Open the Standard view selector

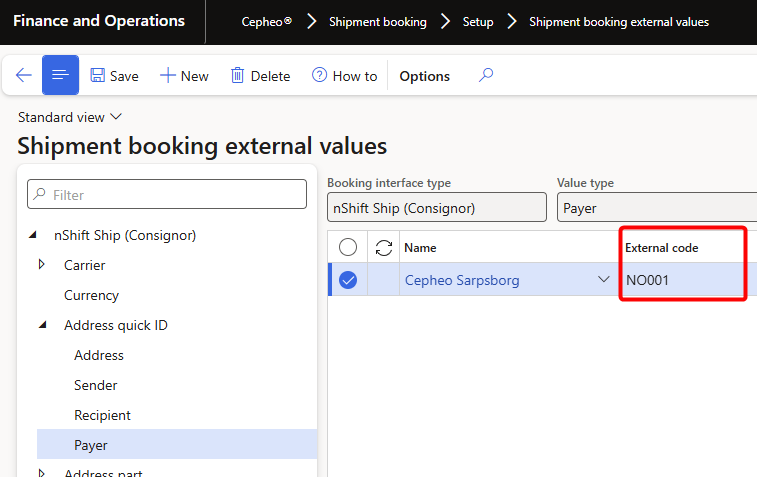70,117
